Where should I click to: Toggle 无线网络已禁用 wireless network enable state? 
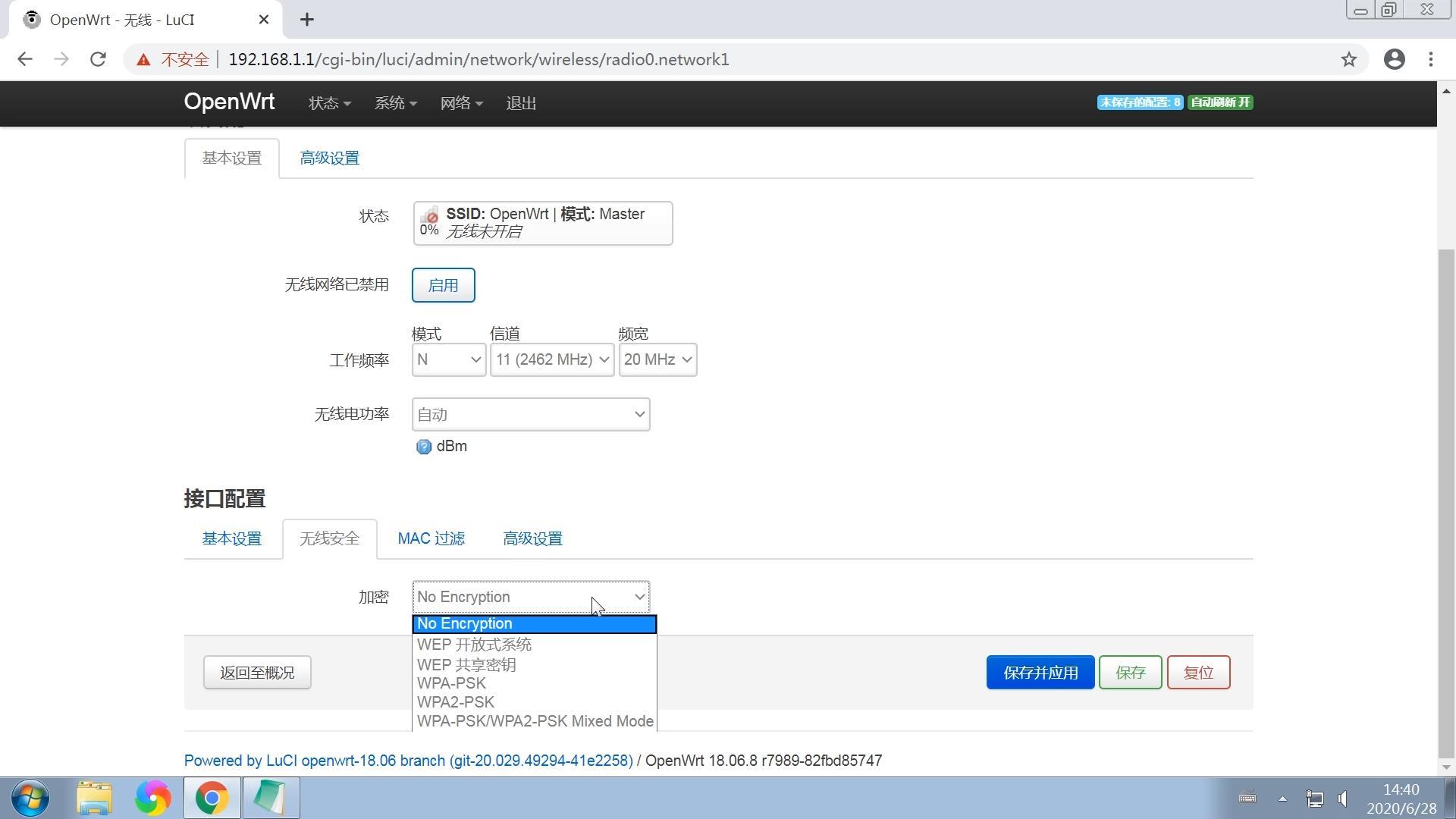click(x=443, y=285)
